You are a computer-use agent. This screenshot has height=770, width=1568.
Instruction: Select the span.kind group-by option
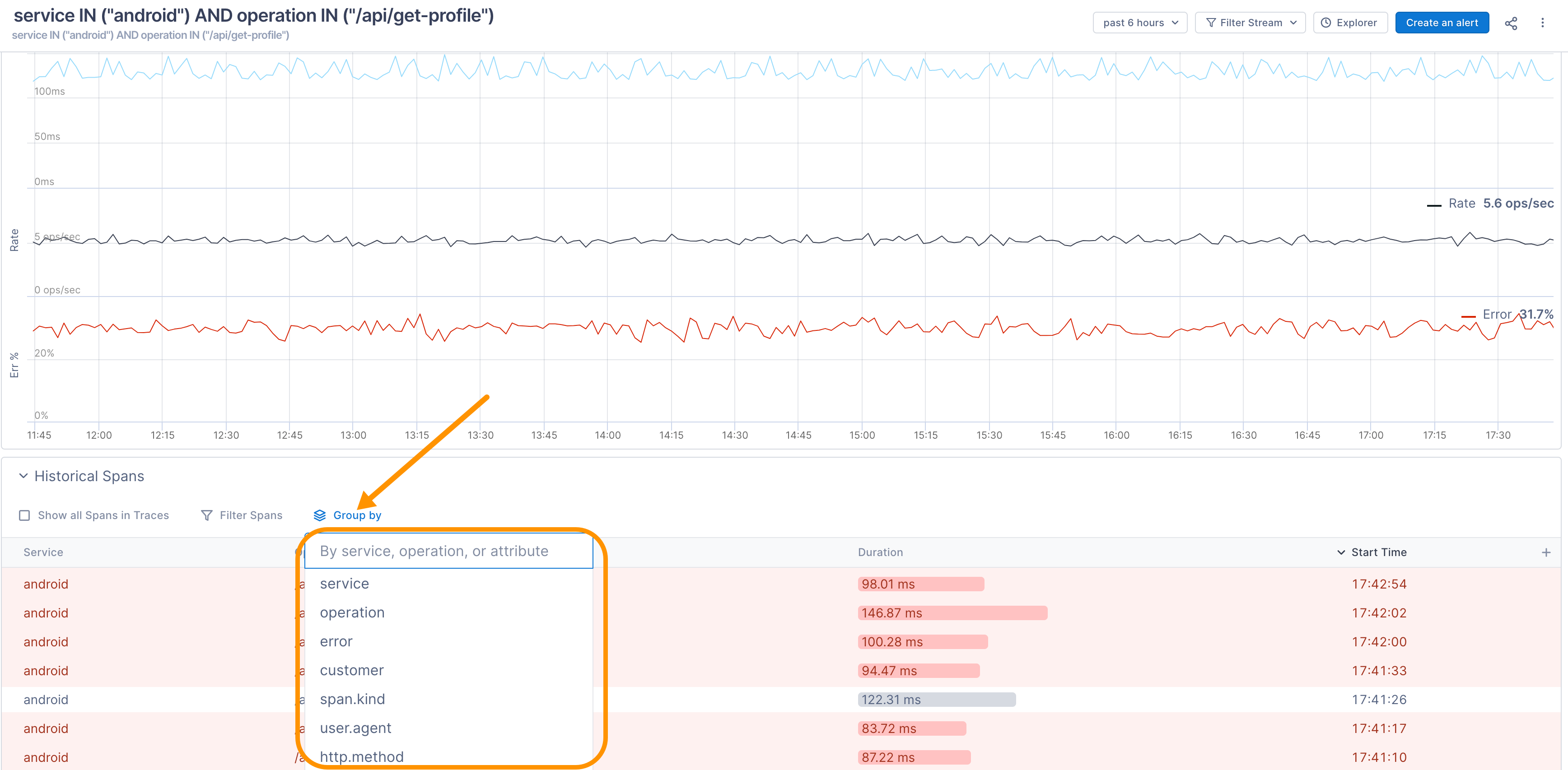tap(352, 700)
